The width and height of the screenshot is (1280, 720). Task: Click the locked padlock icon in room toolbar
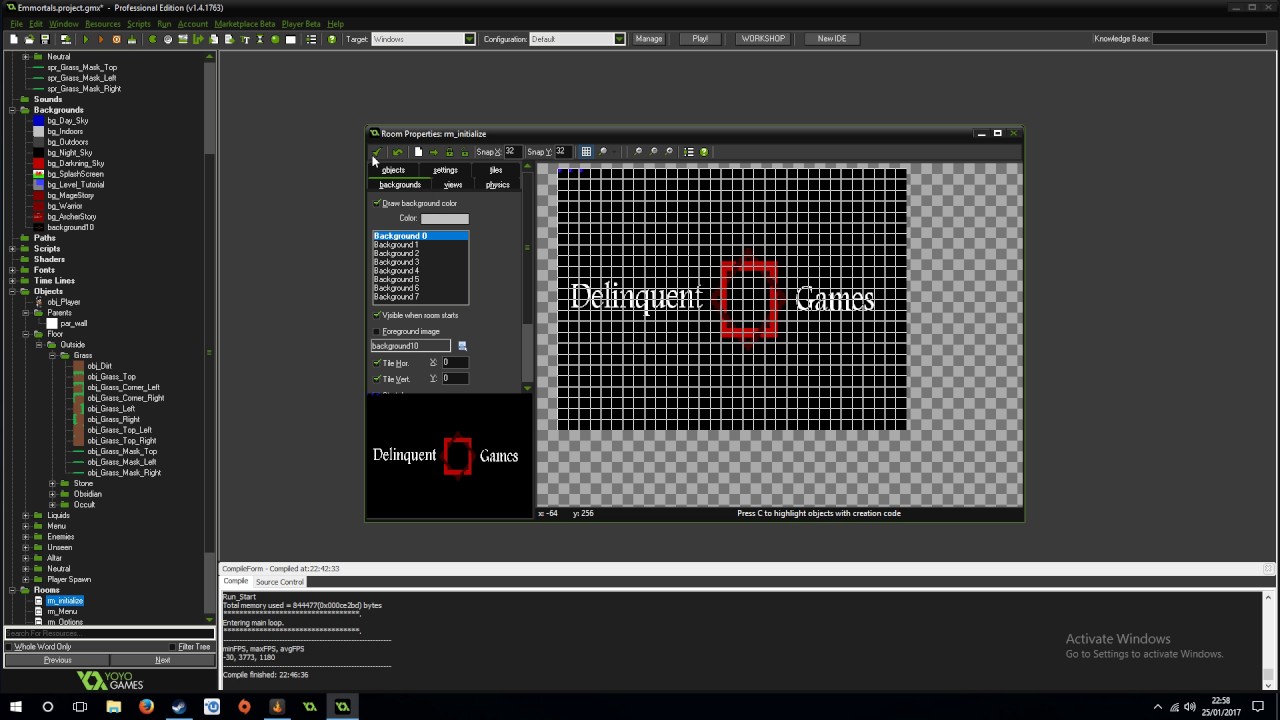tap(449, 152)
